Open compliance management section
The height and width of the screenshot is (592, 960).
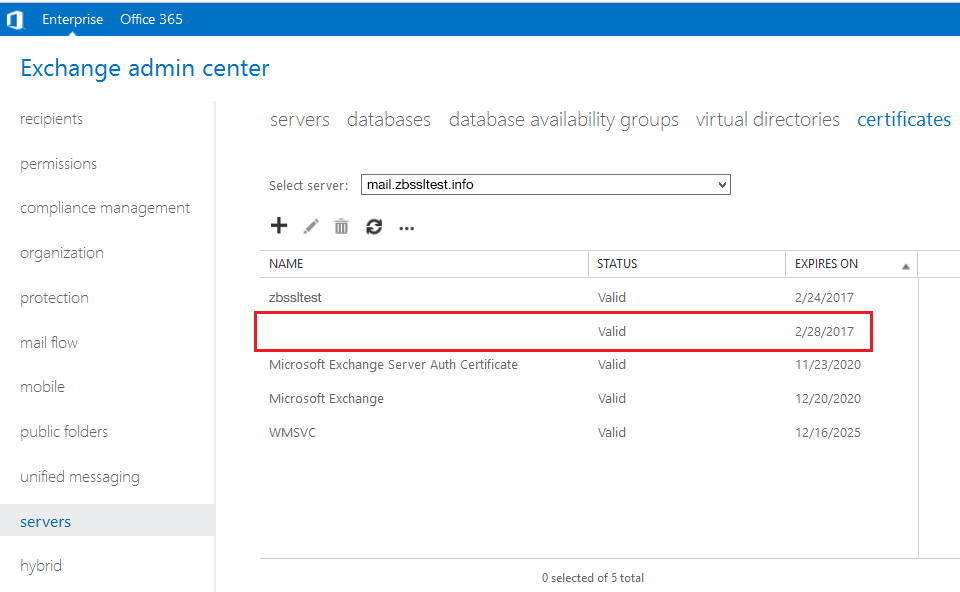(x=105, y=208)
